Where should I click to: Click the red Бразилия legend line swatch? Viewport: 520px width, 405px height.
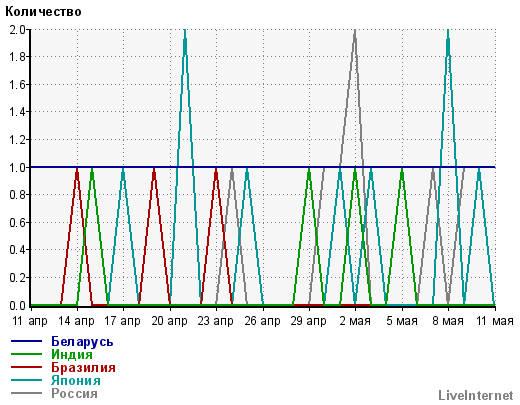[26, 367]
